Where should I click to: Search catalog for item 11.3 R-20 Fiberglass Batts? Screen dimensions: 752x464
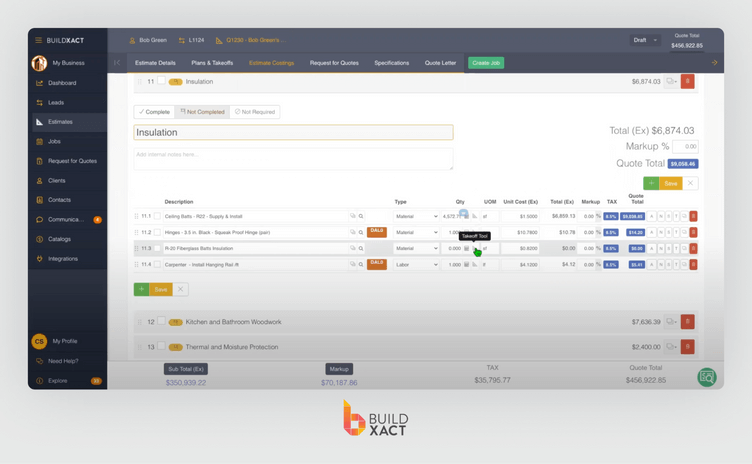click(361, 249)
